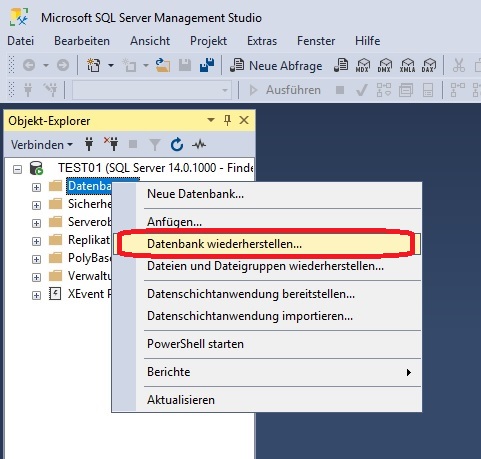
Task: Click the connect plug icon in query toolbar
Action: click(28, 90)
